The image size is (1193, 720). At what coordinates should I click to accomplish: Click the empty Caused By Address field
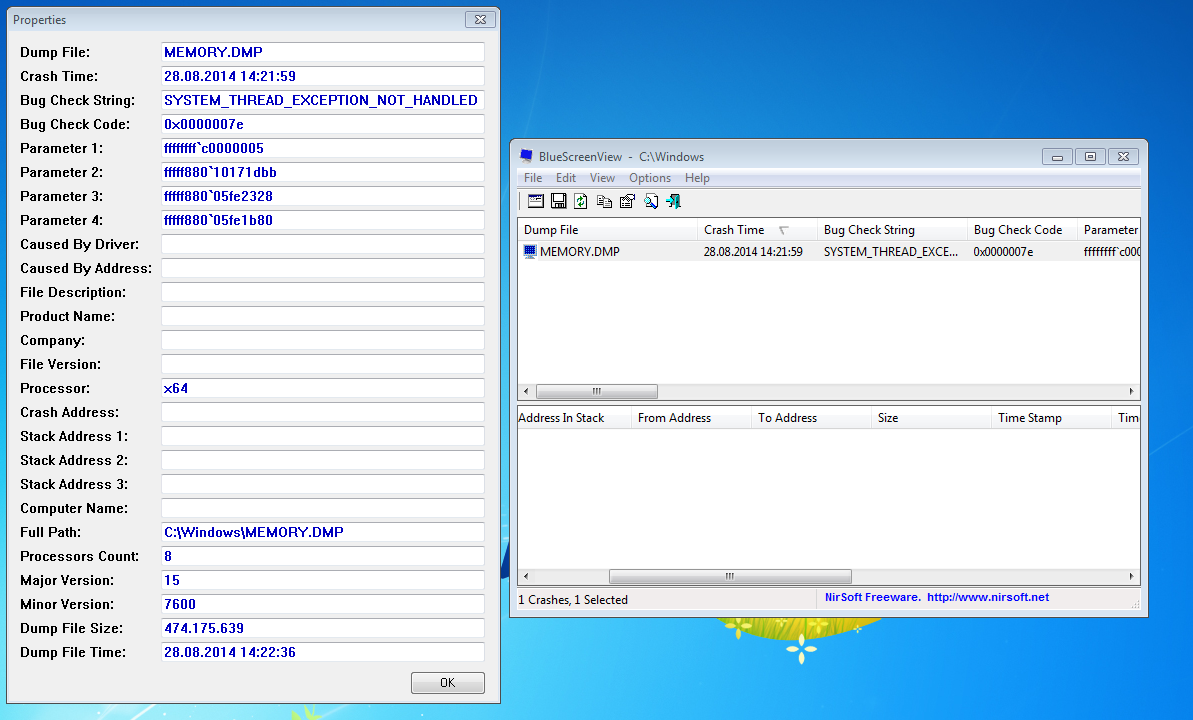coord(323,268)
